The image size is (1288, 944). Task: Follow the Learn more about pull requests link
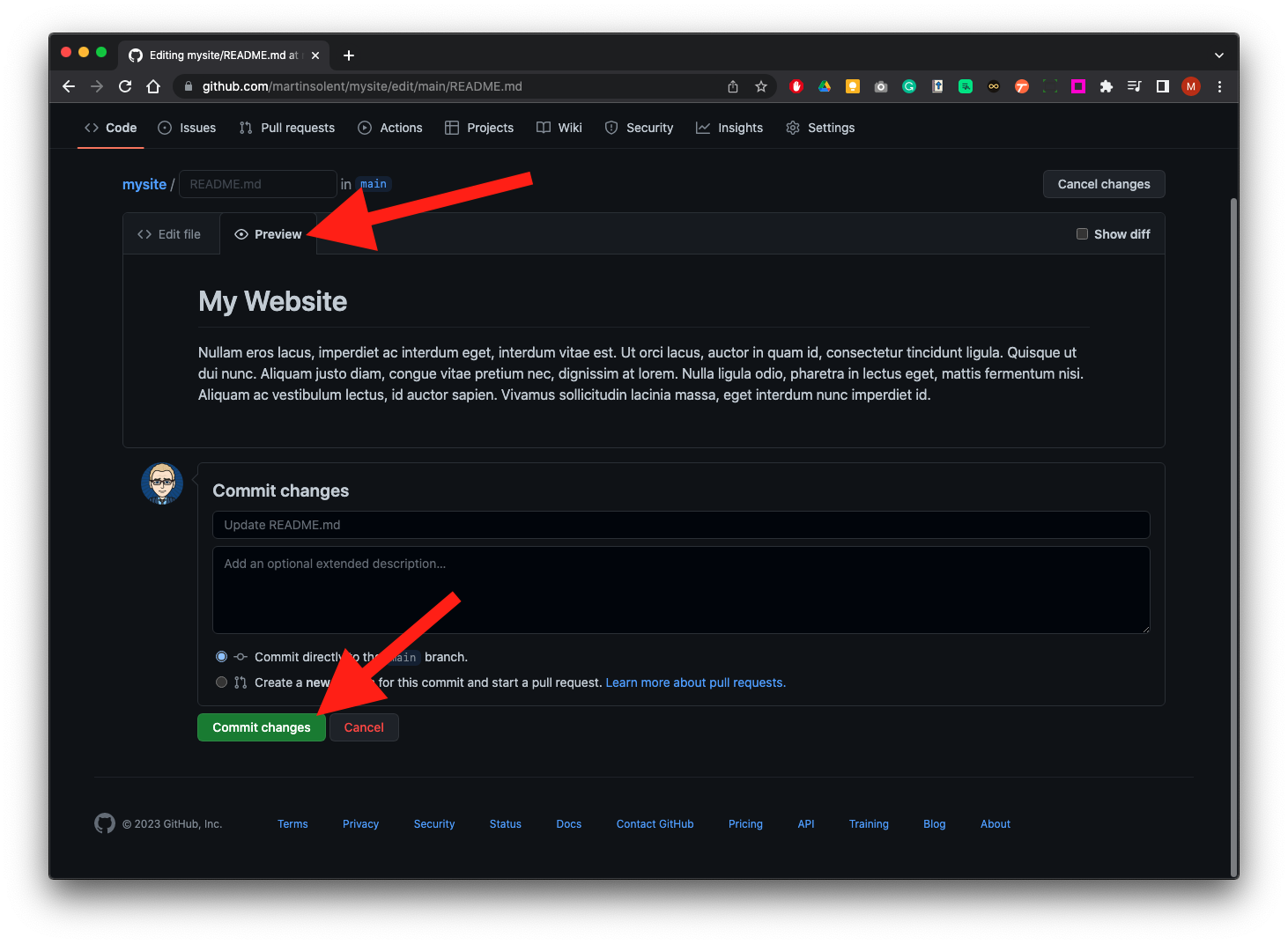pyautogui.click(x=695, y=682)
